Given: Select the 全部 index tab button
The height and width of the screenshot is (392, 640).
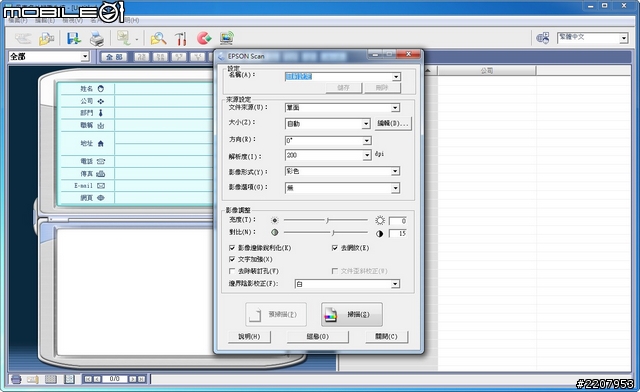Looking at the screenshot, I should [x=114, y=57].
